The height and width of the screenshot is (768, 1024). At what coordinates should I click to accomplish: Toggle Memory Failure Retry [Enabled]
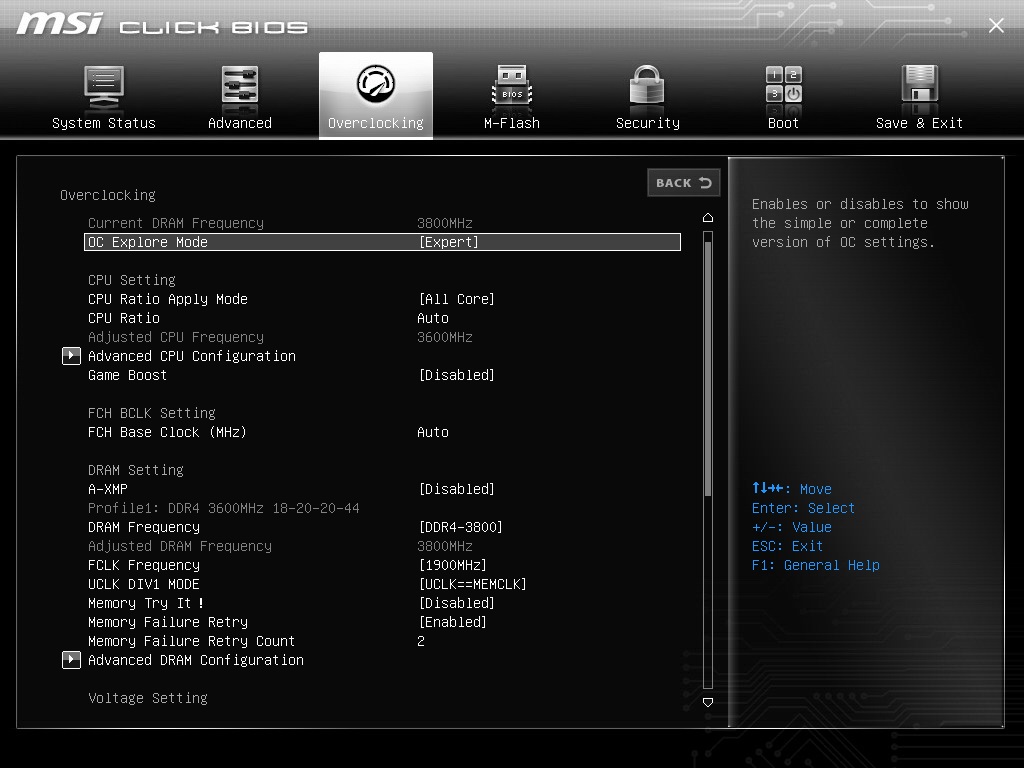(x=453, y=622)
